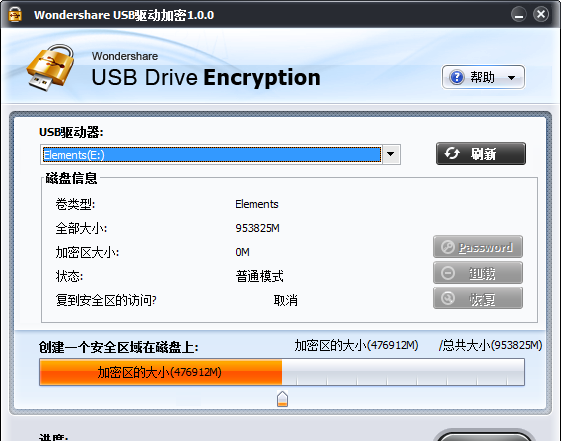Click the blue question mark help icon
561x441 pixels.
pyautogui.click(x=457, y=77)
